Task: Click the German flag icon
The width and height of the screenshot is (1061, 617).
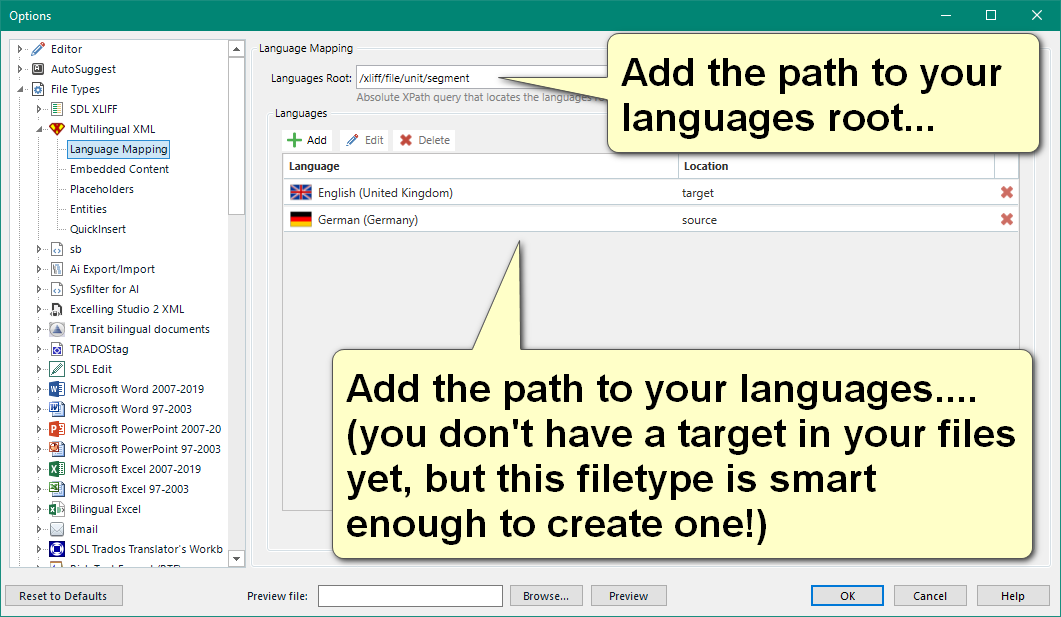Action: click(300, 219)
